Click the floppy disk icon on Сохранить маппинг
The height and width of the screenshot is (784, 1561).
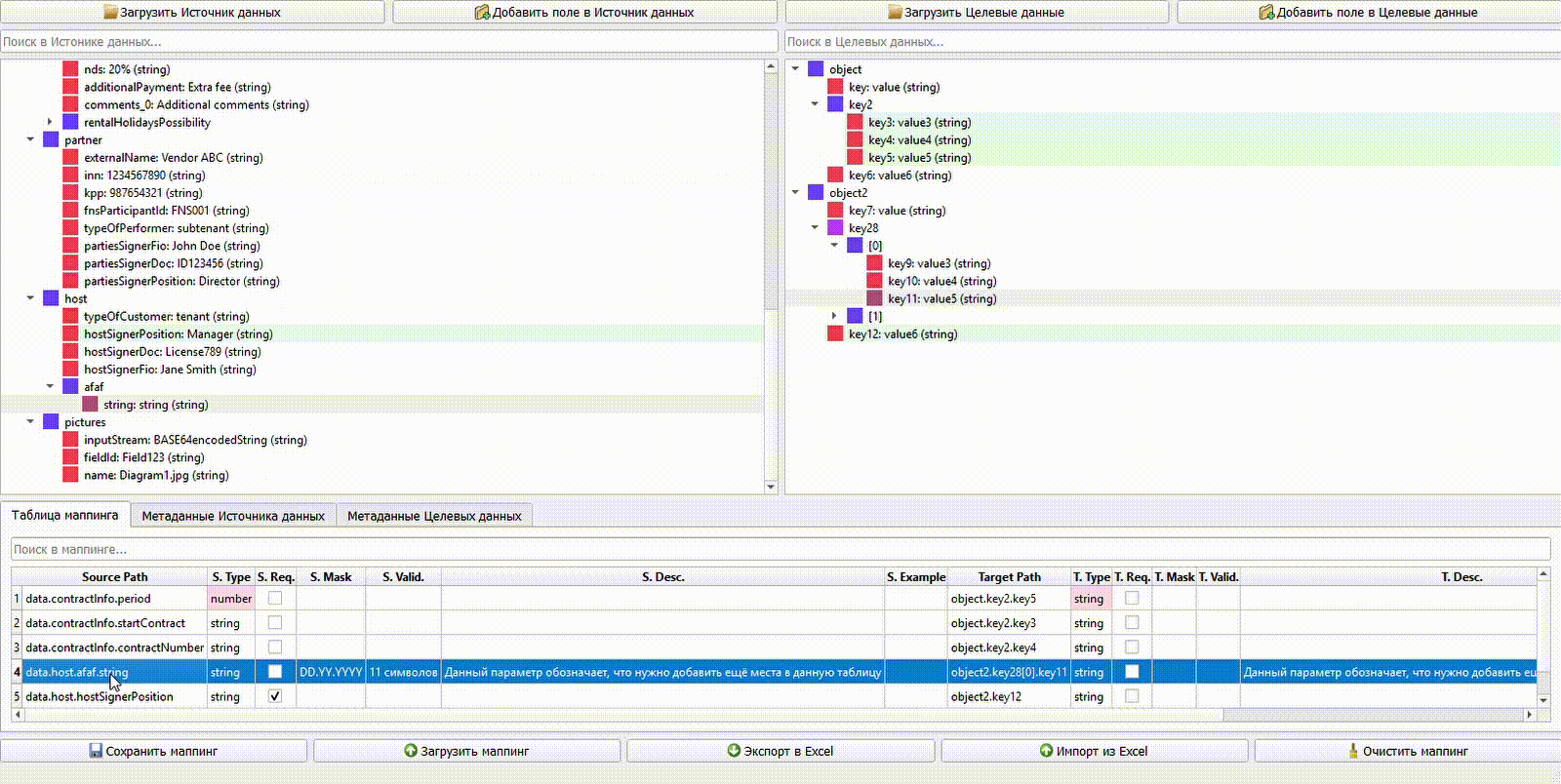pos(96,751)
